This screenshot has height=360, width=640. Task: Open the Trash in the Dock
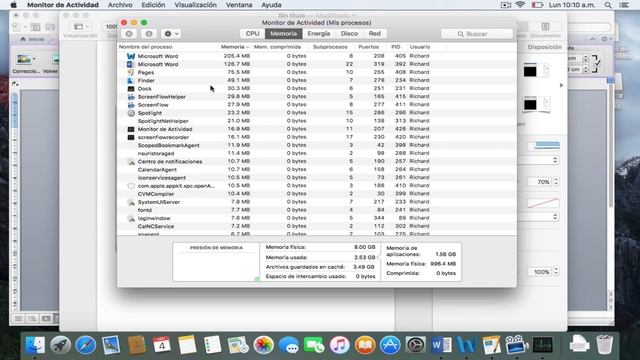click(x=604, y=345)
